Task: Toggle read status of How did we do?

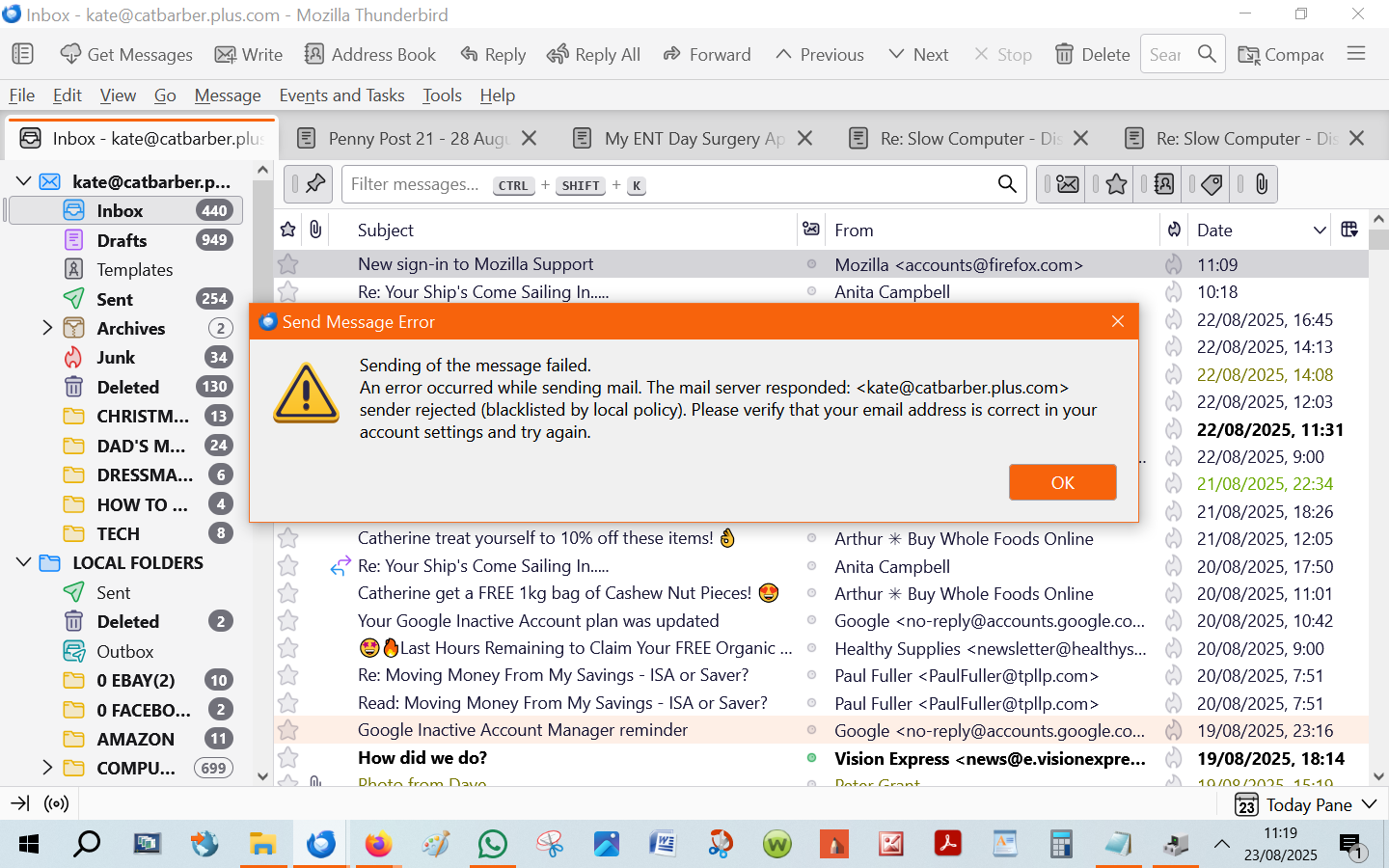Action: pos(811,759)
